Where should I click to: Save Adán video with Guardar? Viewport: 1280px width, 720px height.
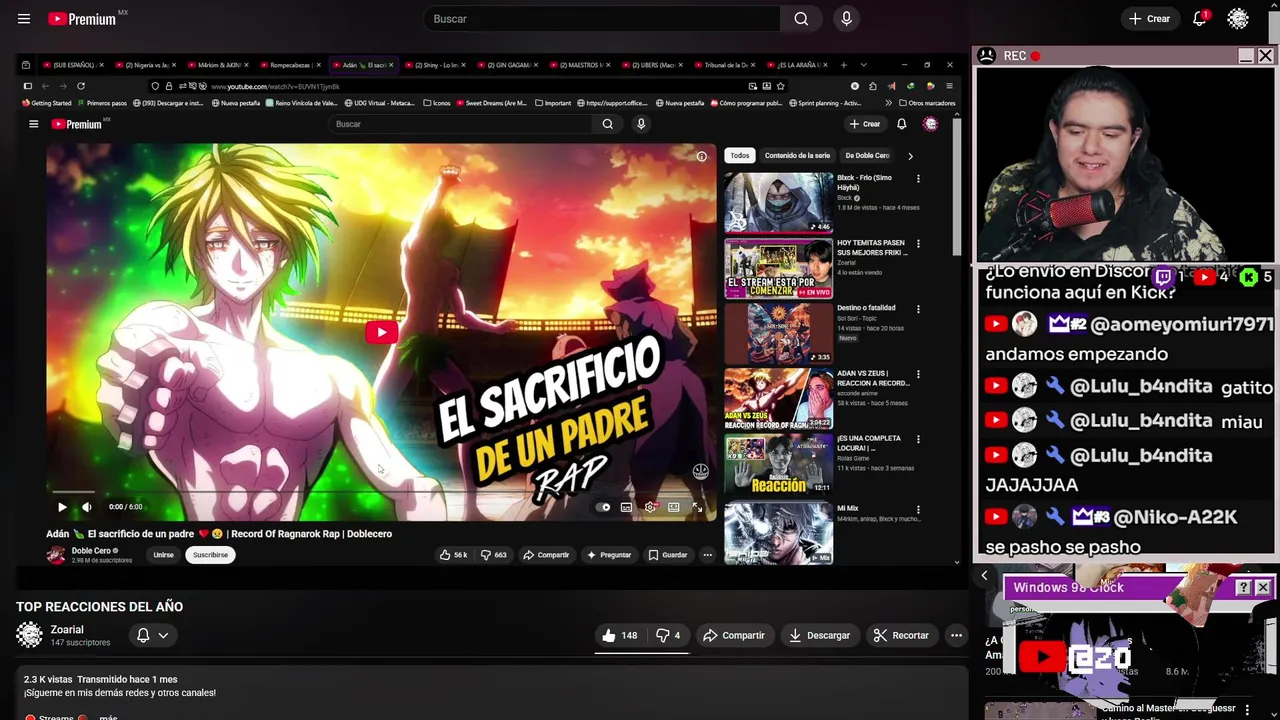(x=667, y=555)
